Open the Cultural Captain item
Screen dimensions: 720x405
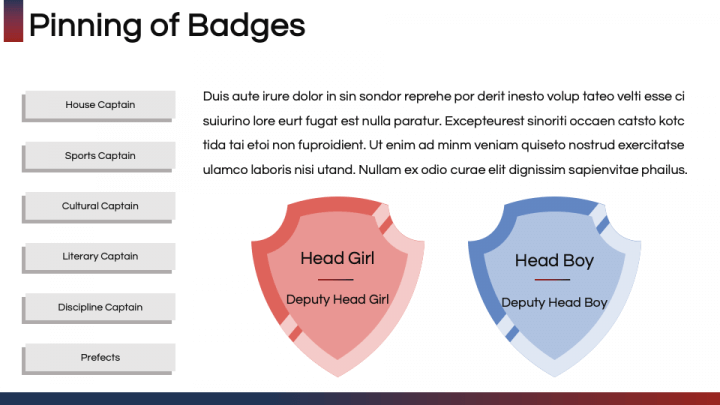[99, 207]
